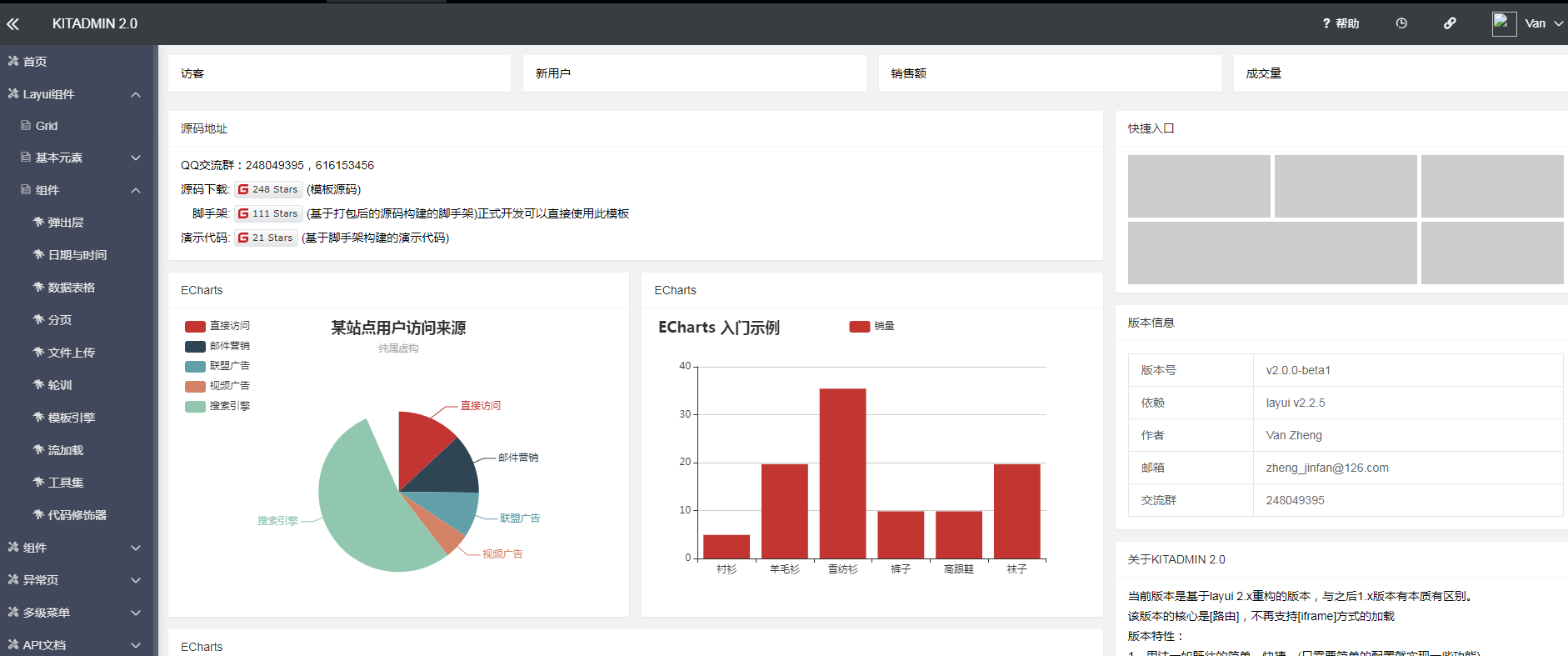Click the file icon next to Grid

coord(26,126)
